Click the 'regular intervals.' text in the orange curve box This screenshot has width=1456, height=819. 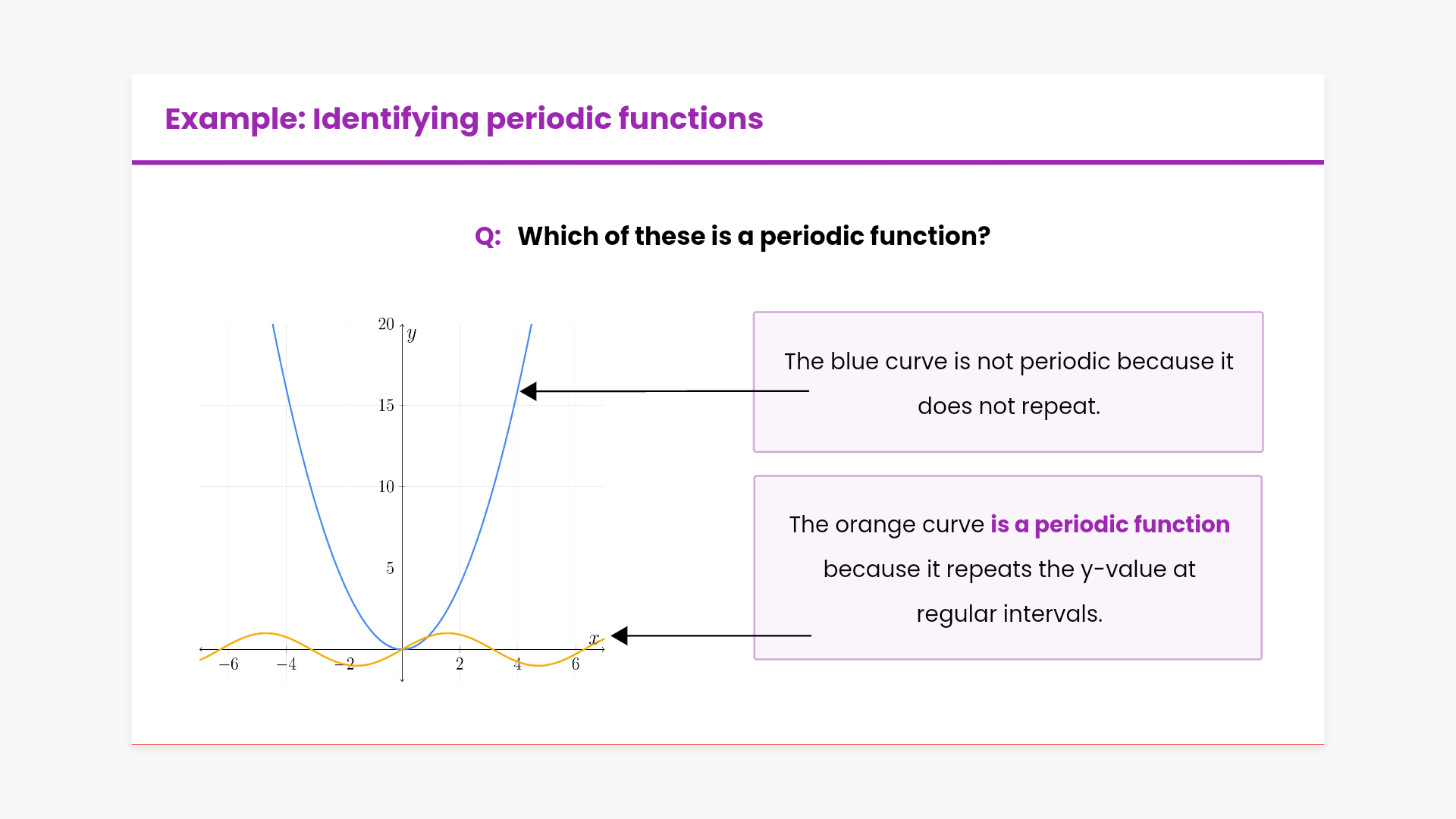1009,613
